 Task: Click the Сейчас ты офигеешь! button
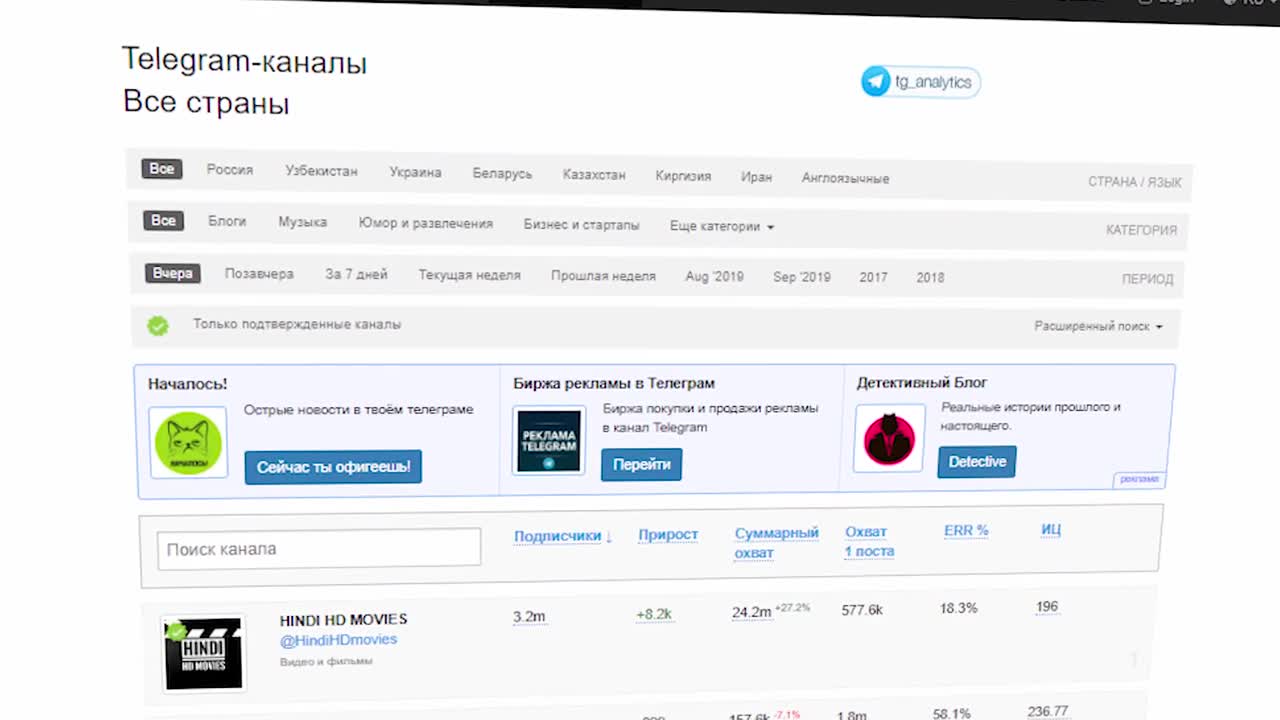(x=333, y=467)
